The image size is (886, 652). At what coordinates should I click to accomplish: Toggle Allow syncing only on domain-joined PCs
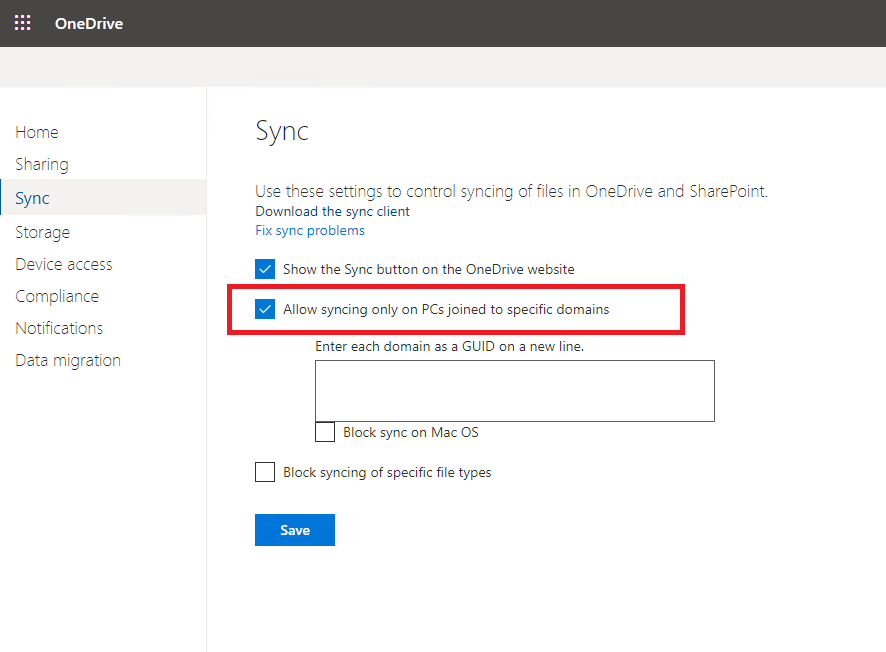[x=265, y=309]
